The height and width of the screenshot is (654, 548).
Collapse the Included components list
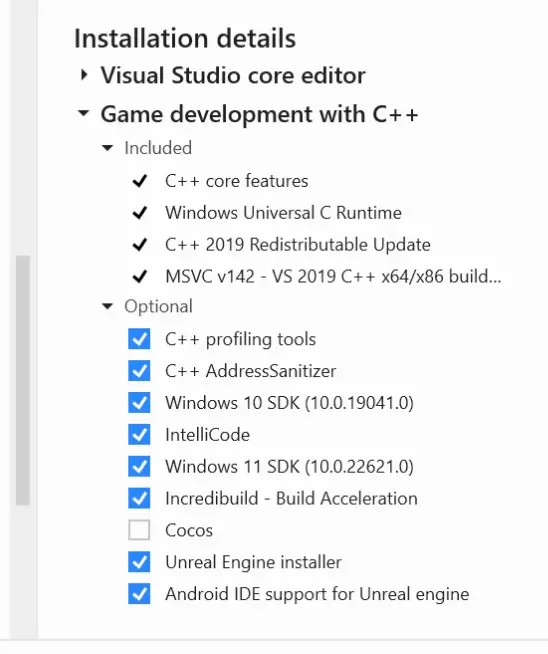pyautogui.click(x=107, y=148)
